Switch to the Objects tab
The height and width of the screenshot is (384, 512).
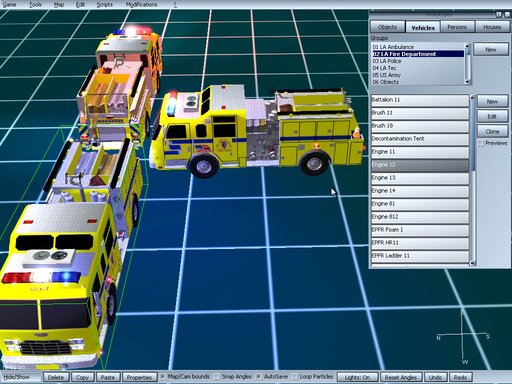pos(388,27)
